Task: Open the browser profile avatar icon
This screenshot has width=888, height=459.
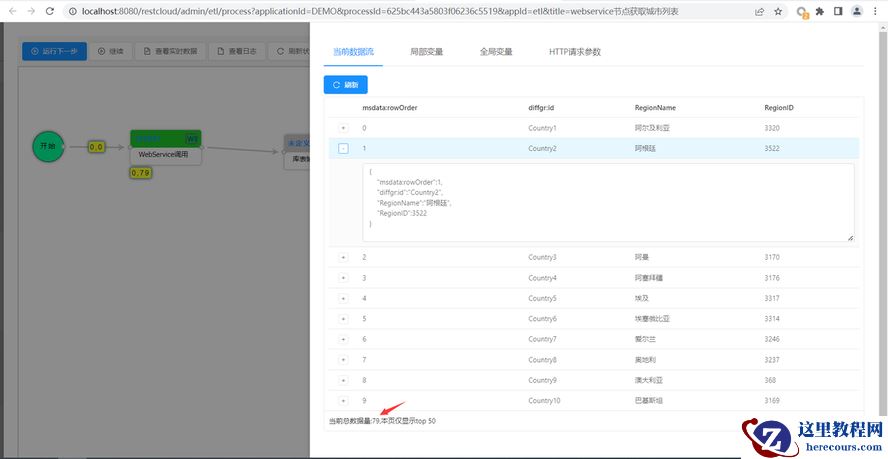Action: click(x=856, y=11)
